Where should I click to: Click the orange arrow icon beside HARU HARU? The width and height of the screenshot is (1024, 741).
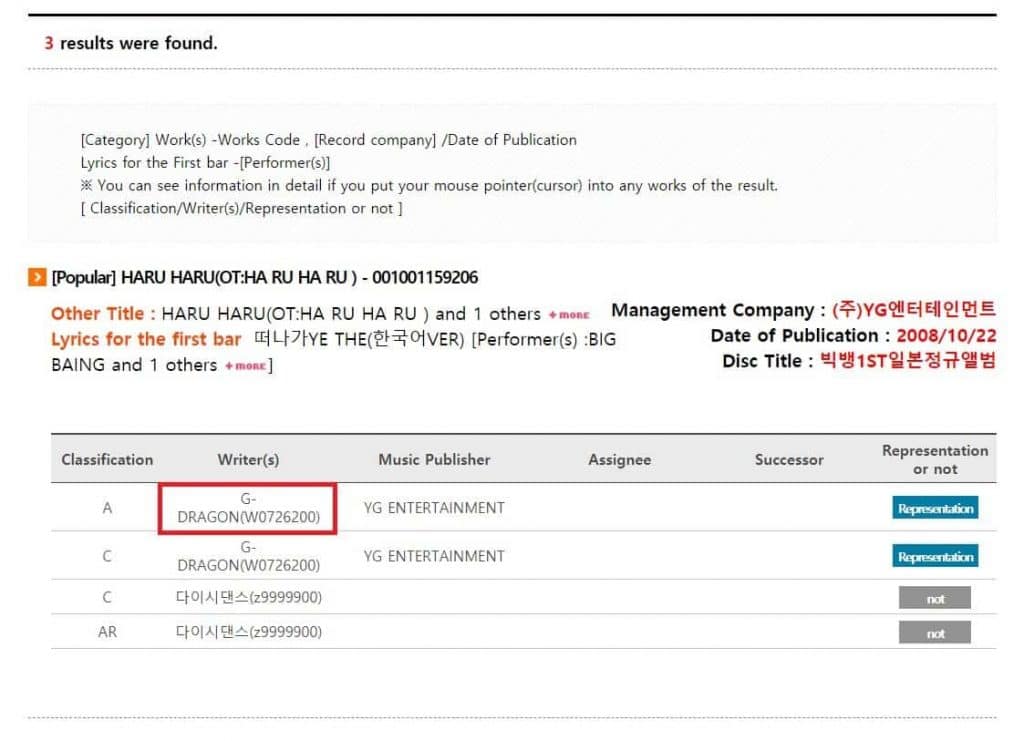click(x=36, y=278)
